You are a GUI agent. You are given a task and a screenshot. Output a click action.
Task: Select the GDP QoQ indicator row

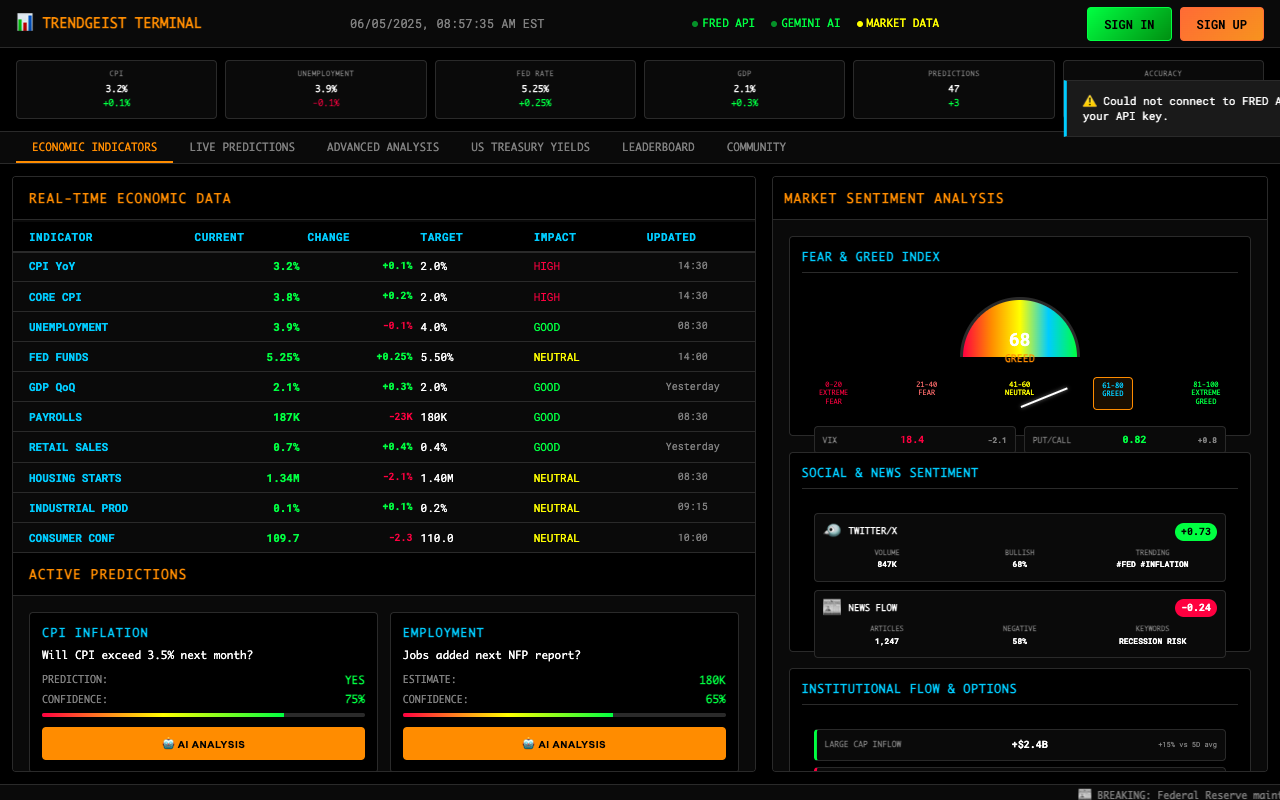click(x=384, y=387)
